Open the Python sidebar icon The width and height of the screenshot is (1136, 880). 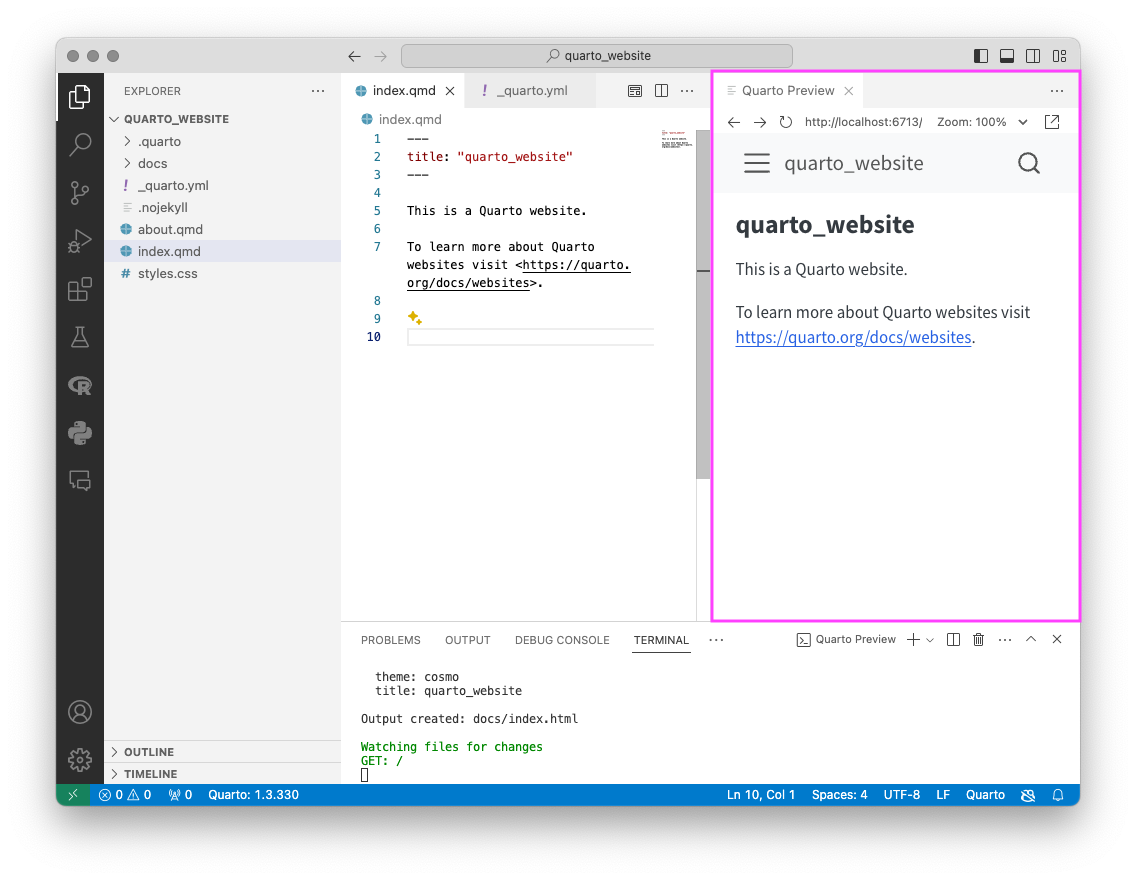[80, 433]
